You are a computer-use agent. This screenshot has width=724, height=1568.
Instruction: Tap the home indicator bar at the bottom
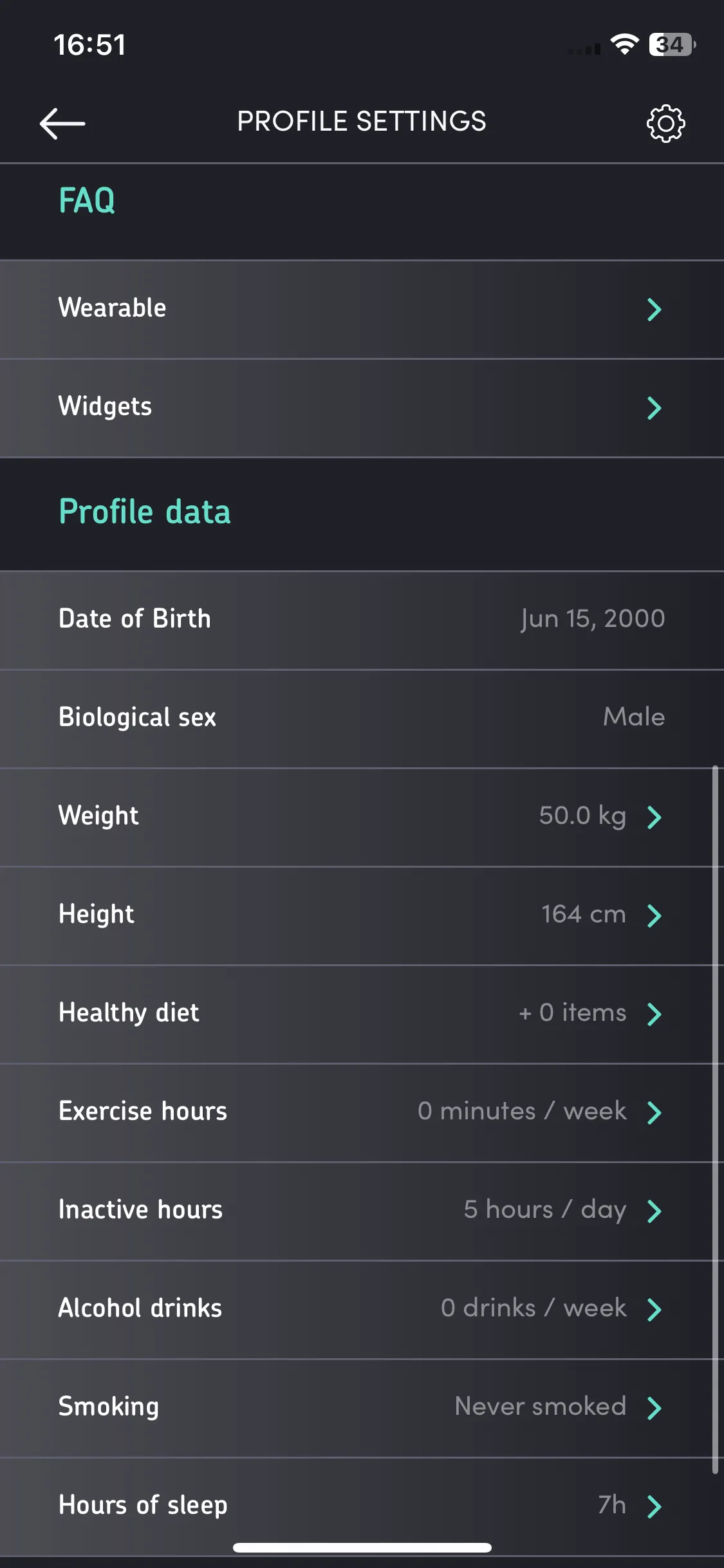tap(362, 1547)
